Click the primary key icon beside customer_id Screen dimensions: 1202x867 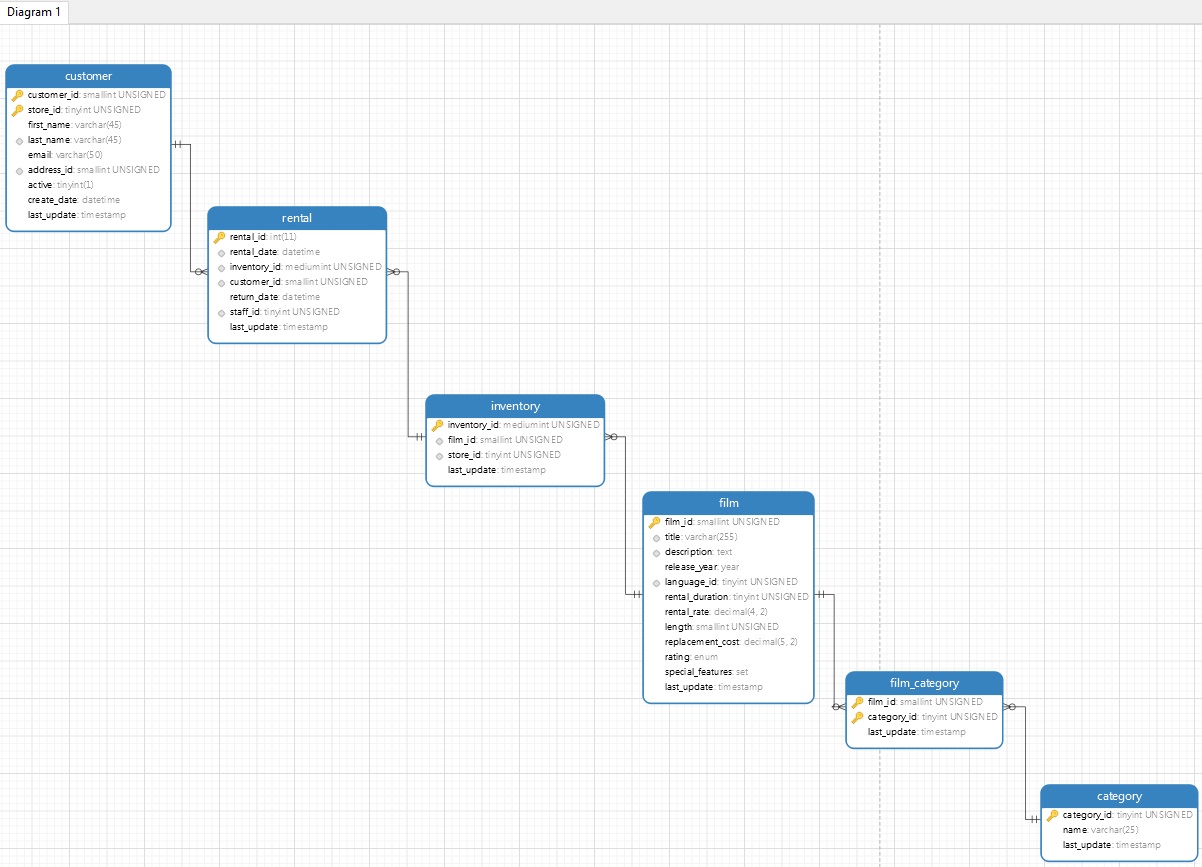pyautogui.click(x=18, y=95)
